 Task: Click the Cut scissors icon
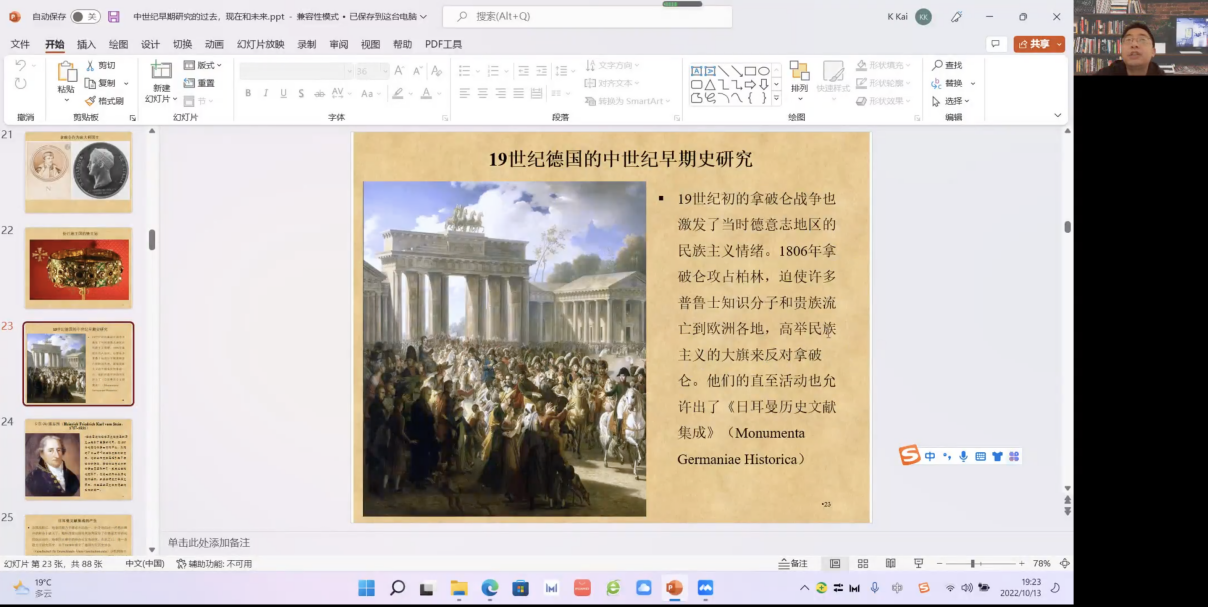pos(90,66)
